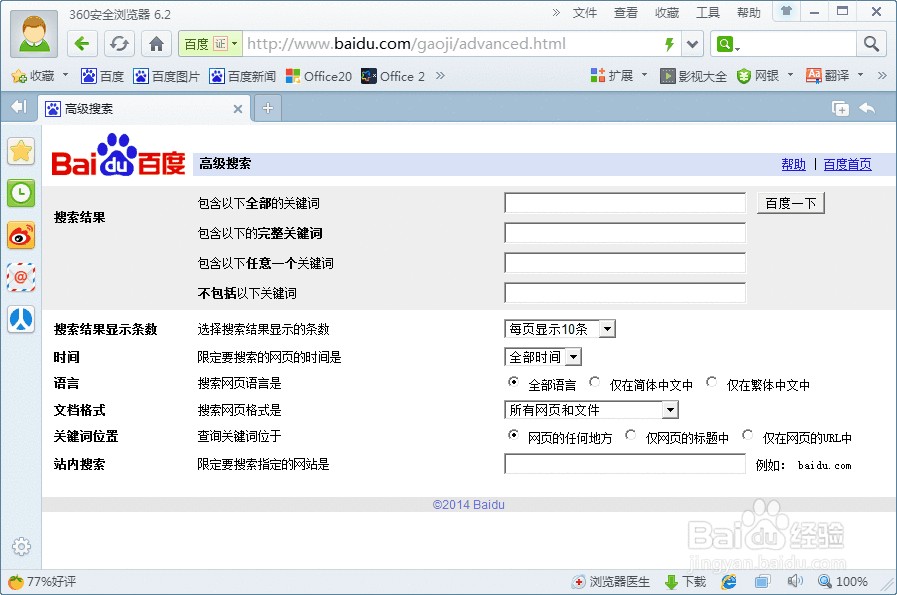Image resolution: width=897 pixels, height=595 pixels.
Task: Click the 77%好评 status bar item
Action: point(42,582)
